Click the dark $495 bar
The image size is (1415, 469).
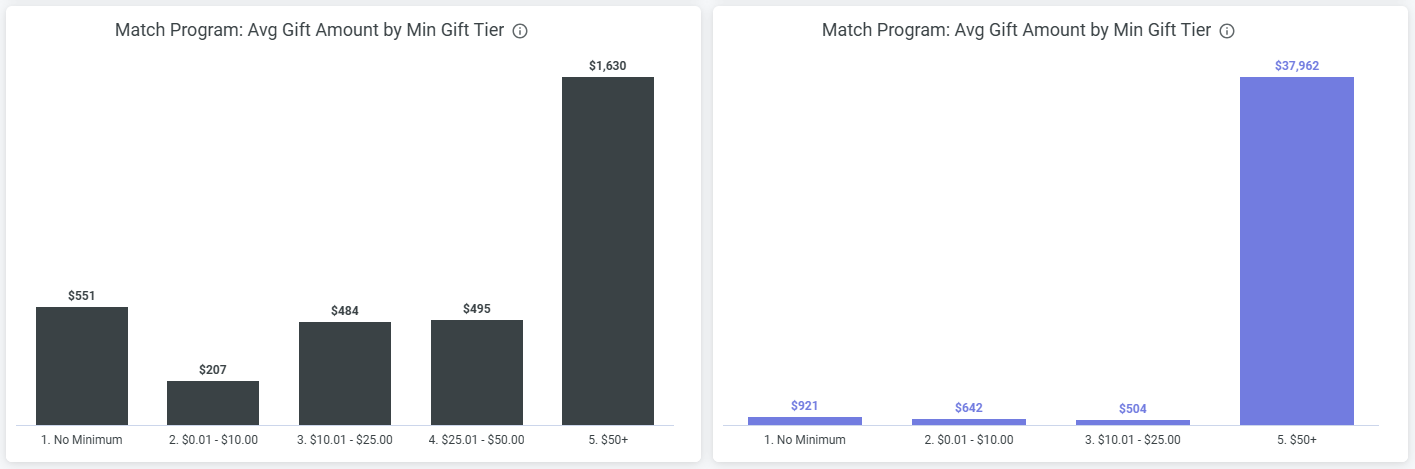tap(477, 372)
